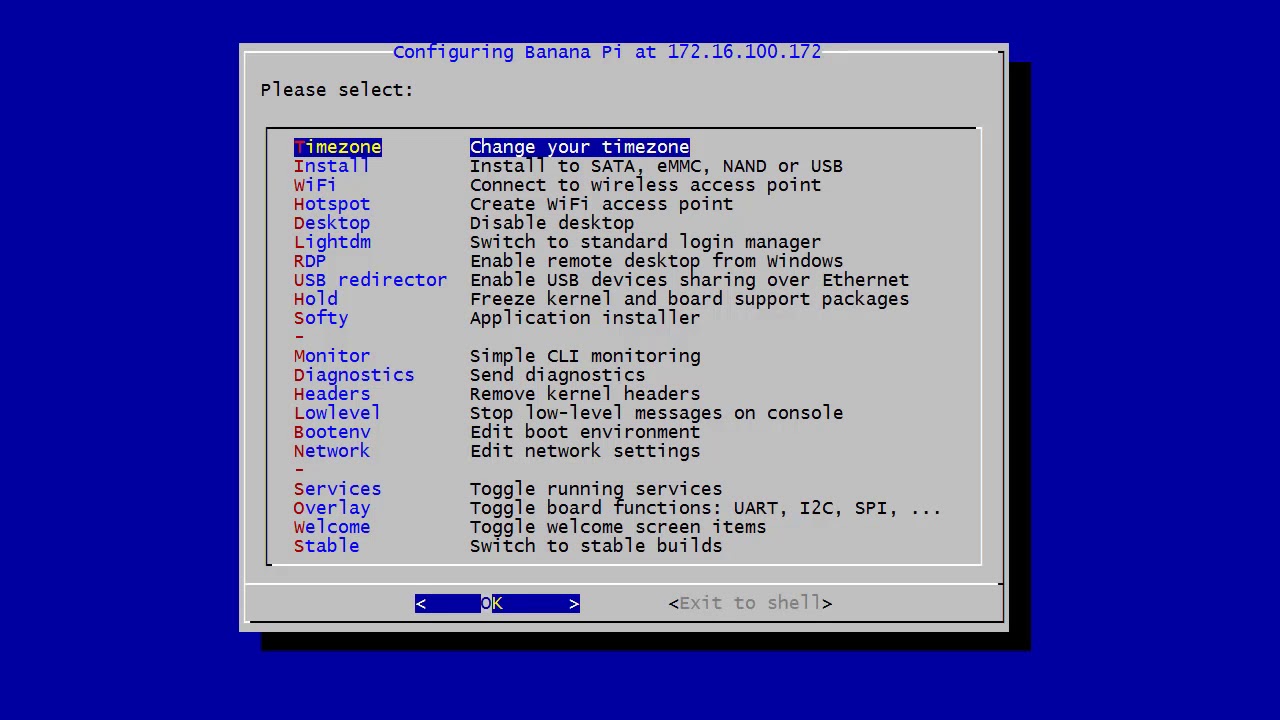The image size is (1280, 720).
Task: Click 'Simple CLI monitoring' description
Action: (585, 356)
